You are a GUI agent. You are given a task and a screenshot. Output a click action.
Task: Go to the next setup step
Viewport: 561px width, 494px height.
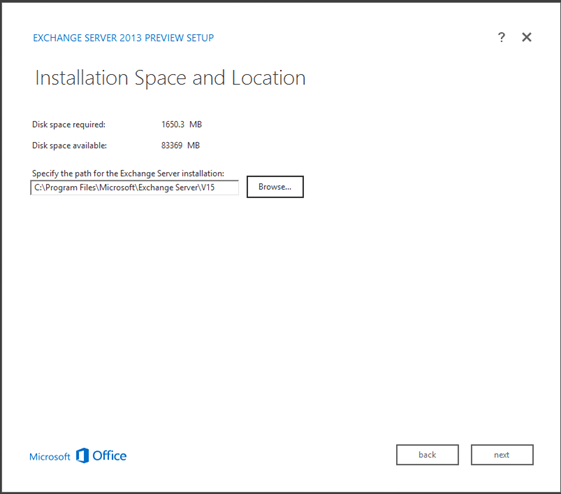tap(502, 455)
